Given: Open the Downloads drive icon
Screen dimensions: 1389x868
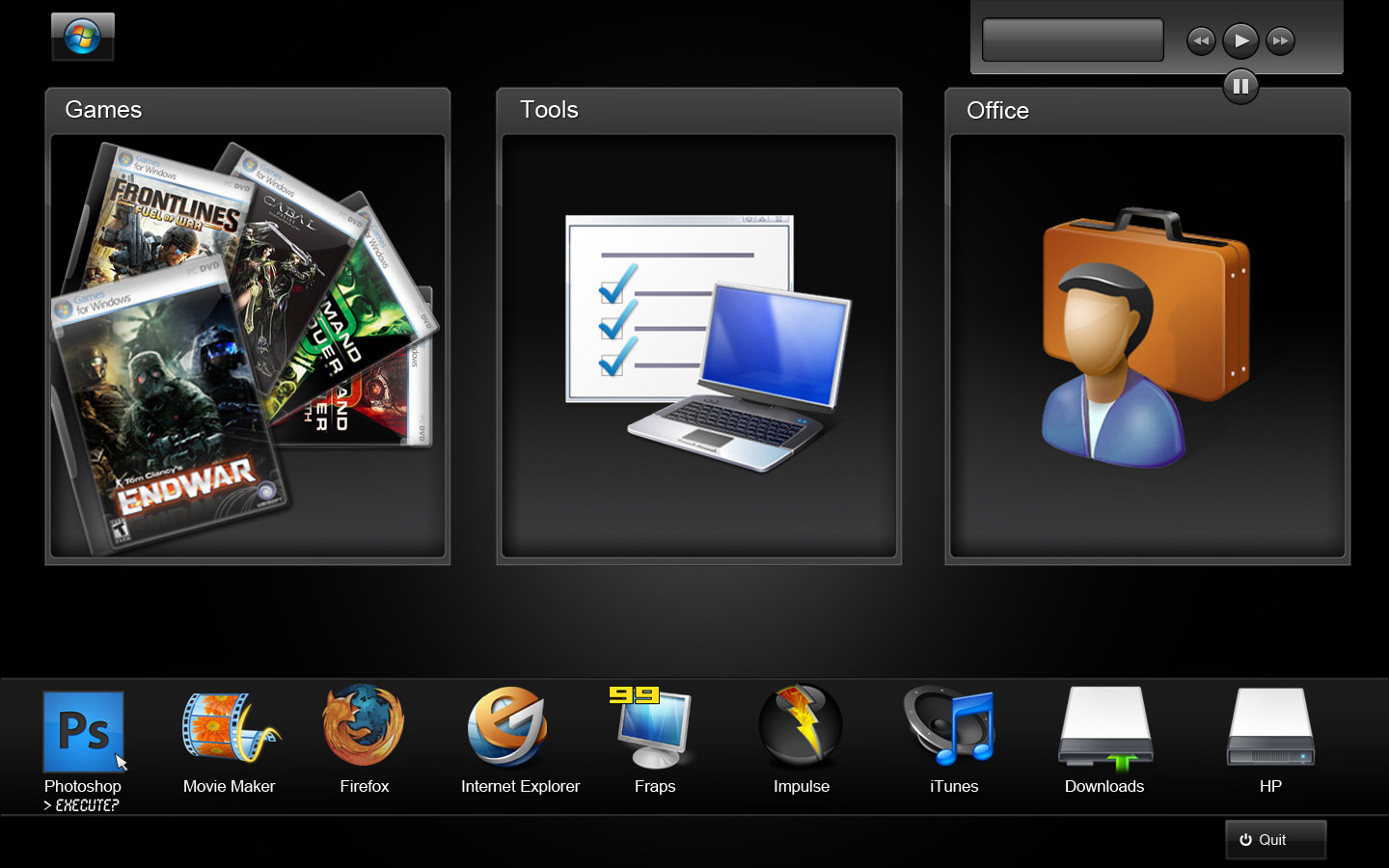Looking at the screenshot, I should [1104, 729].
